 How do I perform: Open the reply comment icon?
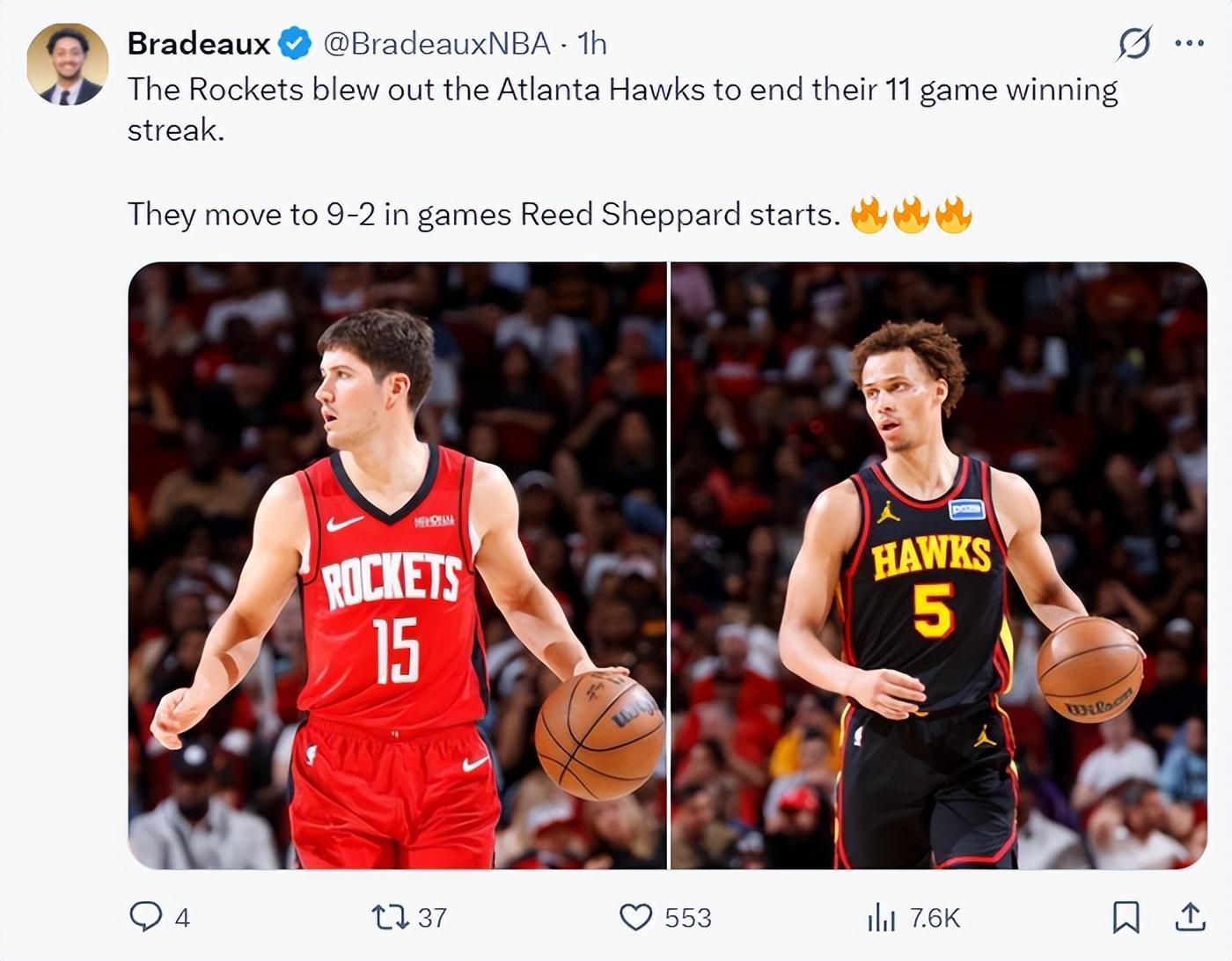(146, 917)
